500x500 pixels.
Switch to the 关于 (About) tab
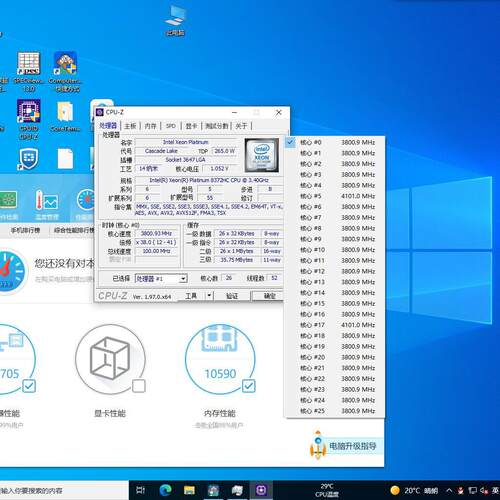click(241, 126)
